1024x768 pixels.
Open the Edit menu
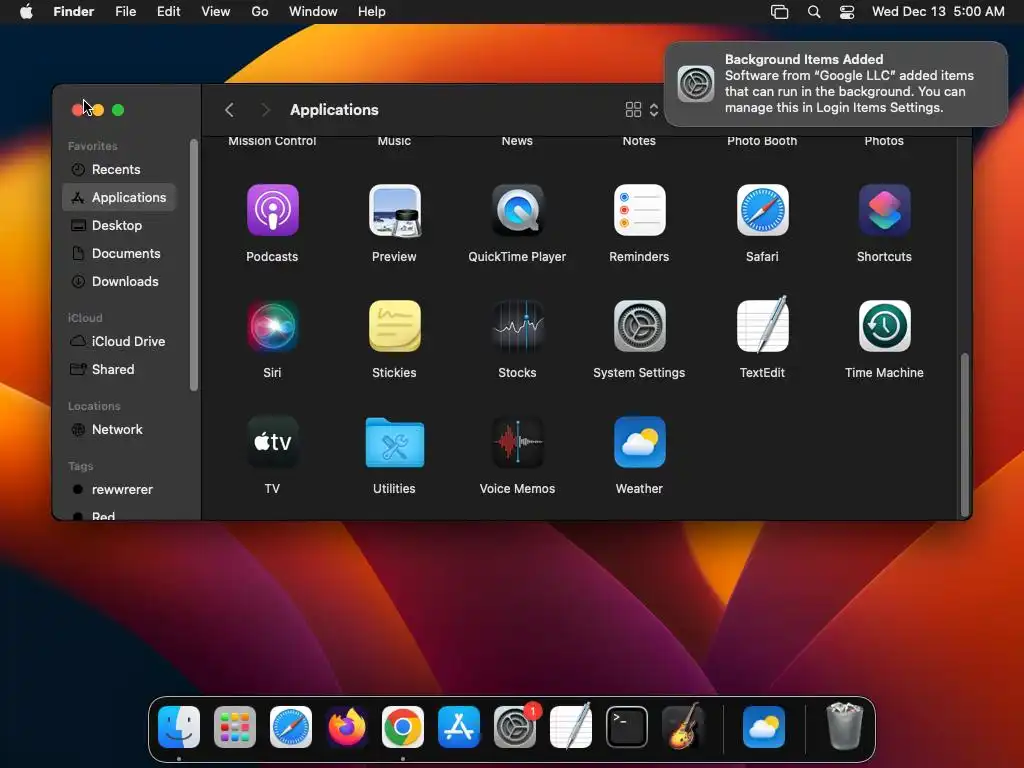[168, 12]
